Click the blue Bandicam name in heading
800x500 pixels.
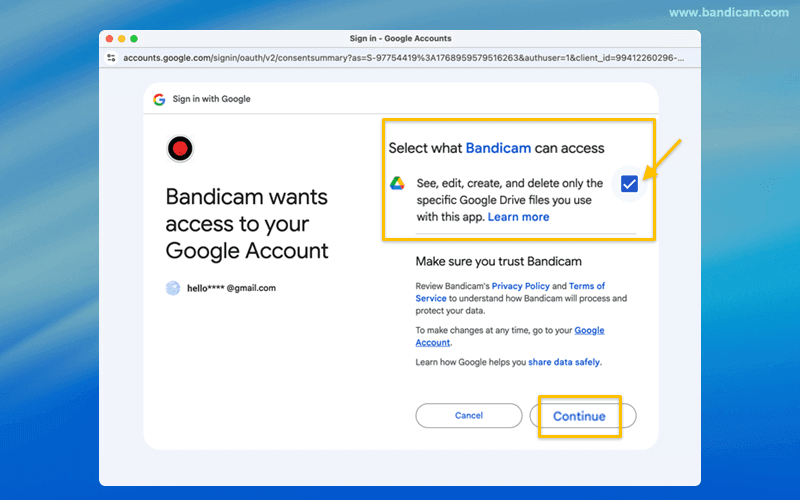(x=498, y=148)
